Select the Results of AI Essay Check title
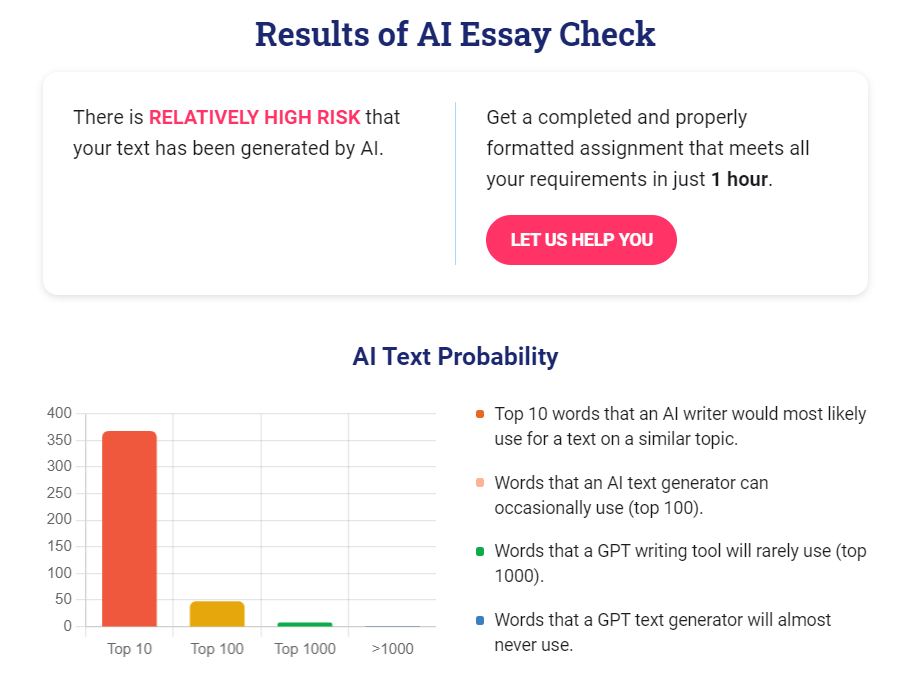The height and width of the screenshot is (695, 910). point(455,34)
